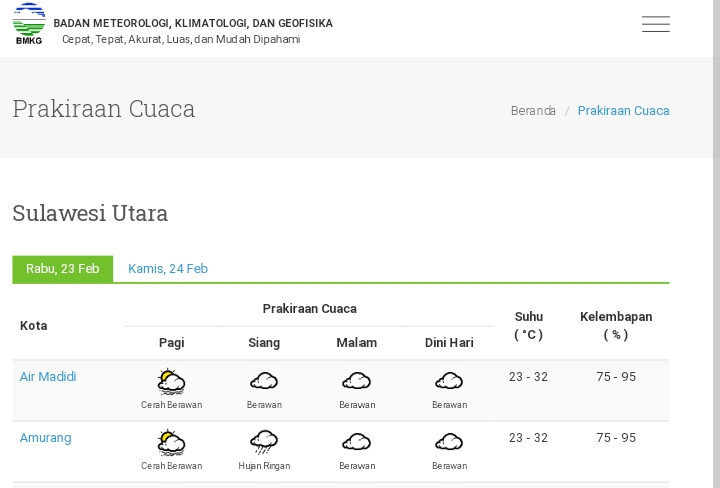Viewport: 720px width, 488px height.
Task: Click Prakiraan Cuaca breadcrumb link
Action: (624, 111)
